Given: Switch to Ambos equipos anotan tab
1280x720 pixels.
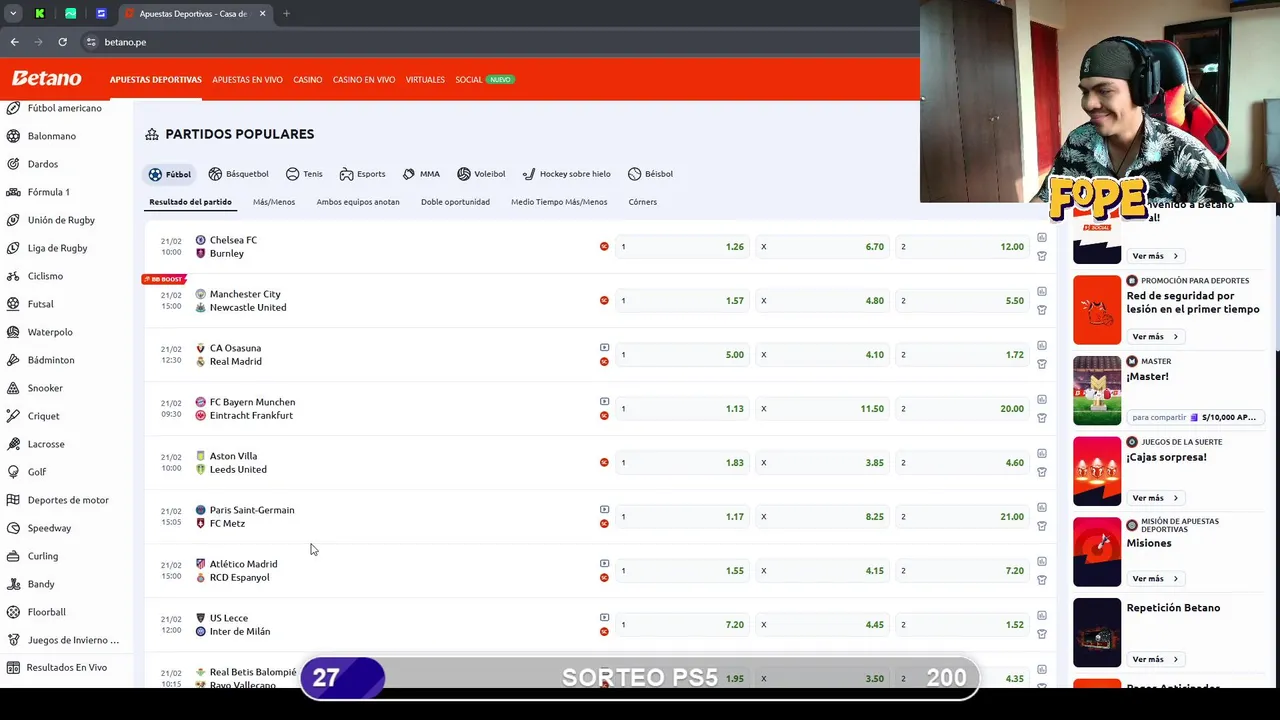Looking at the screenshot, I should (358, 202).
